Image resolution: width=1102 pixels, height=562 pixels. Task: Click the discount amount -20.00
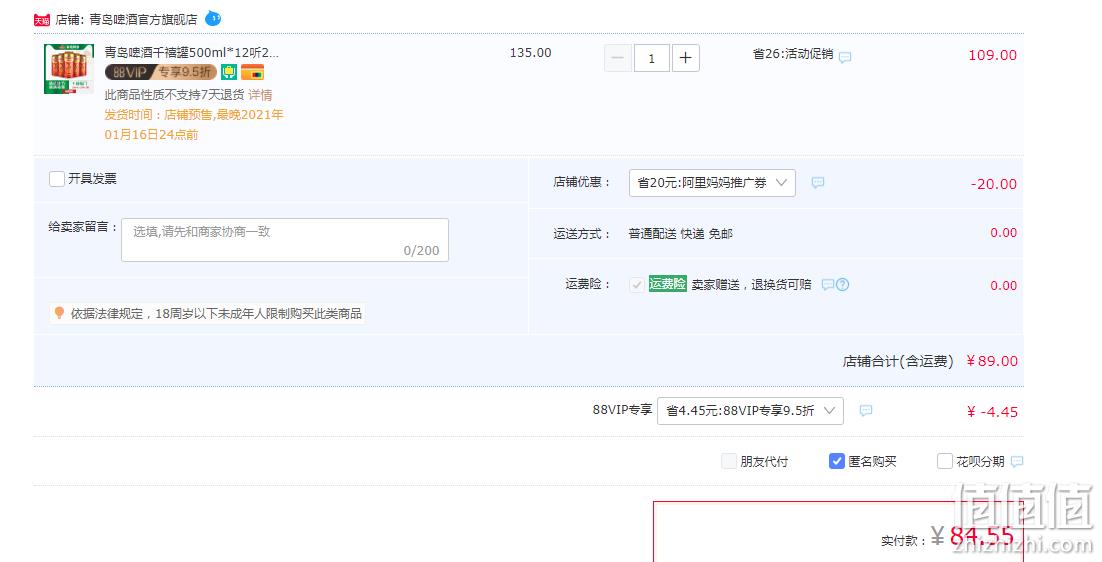(994, 184)
